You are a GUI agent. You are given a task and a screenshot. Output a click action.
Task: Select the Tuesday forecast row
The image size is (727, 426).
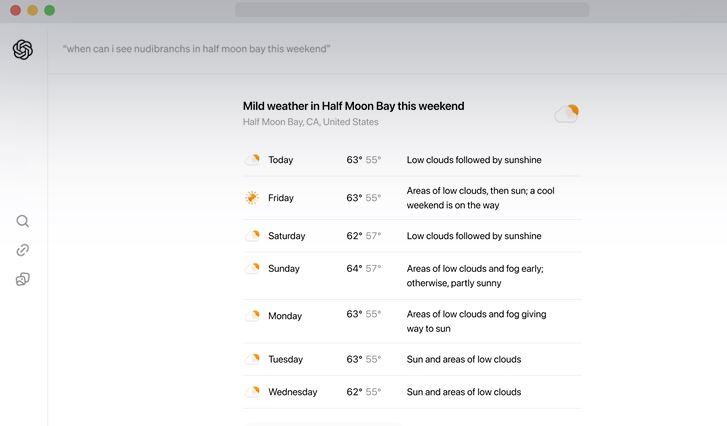click(412, 359)
